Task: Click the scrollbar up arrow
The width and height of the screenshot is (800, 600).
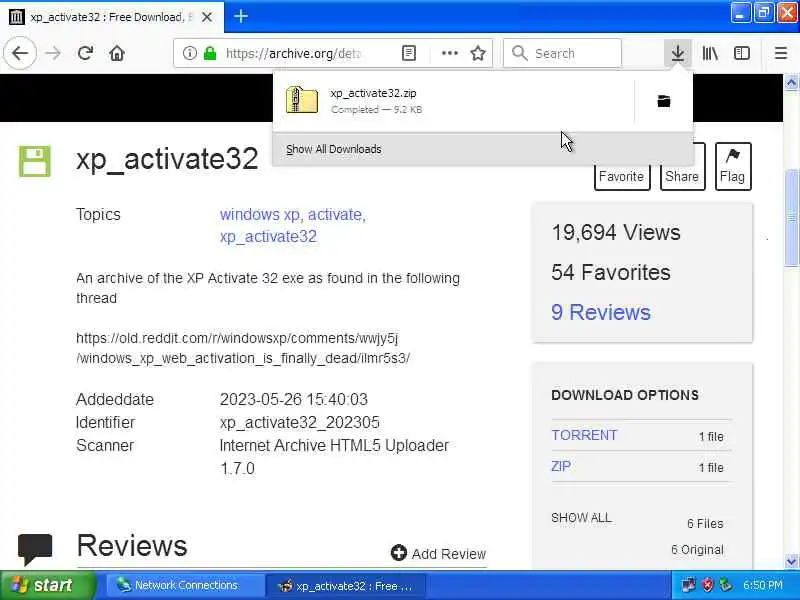Action: click(x=791, y=82)
